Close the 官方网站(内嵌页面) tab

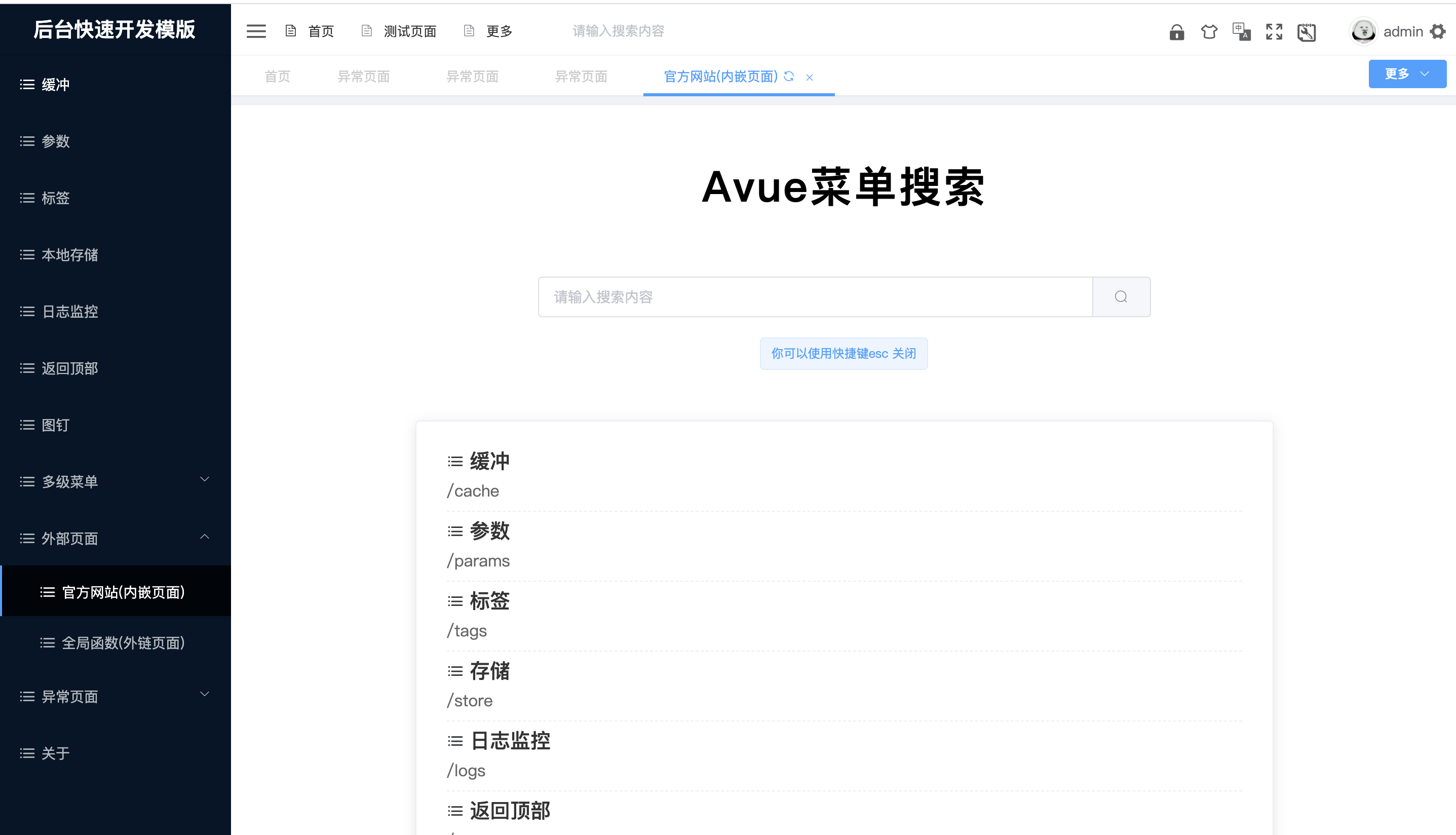pyautogui.click(x=810, y=78)
